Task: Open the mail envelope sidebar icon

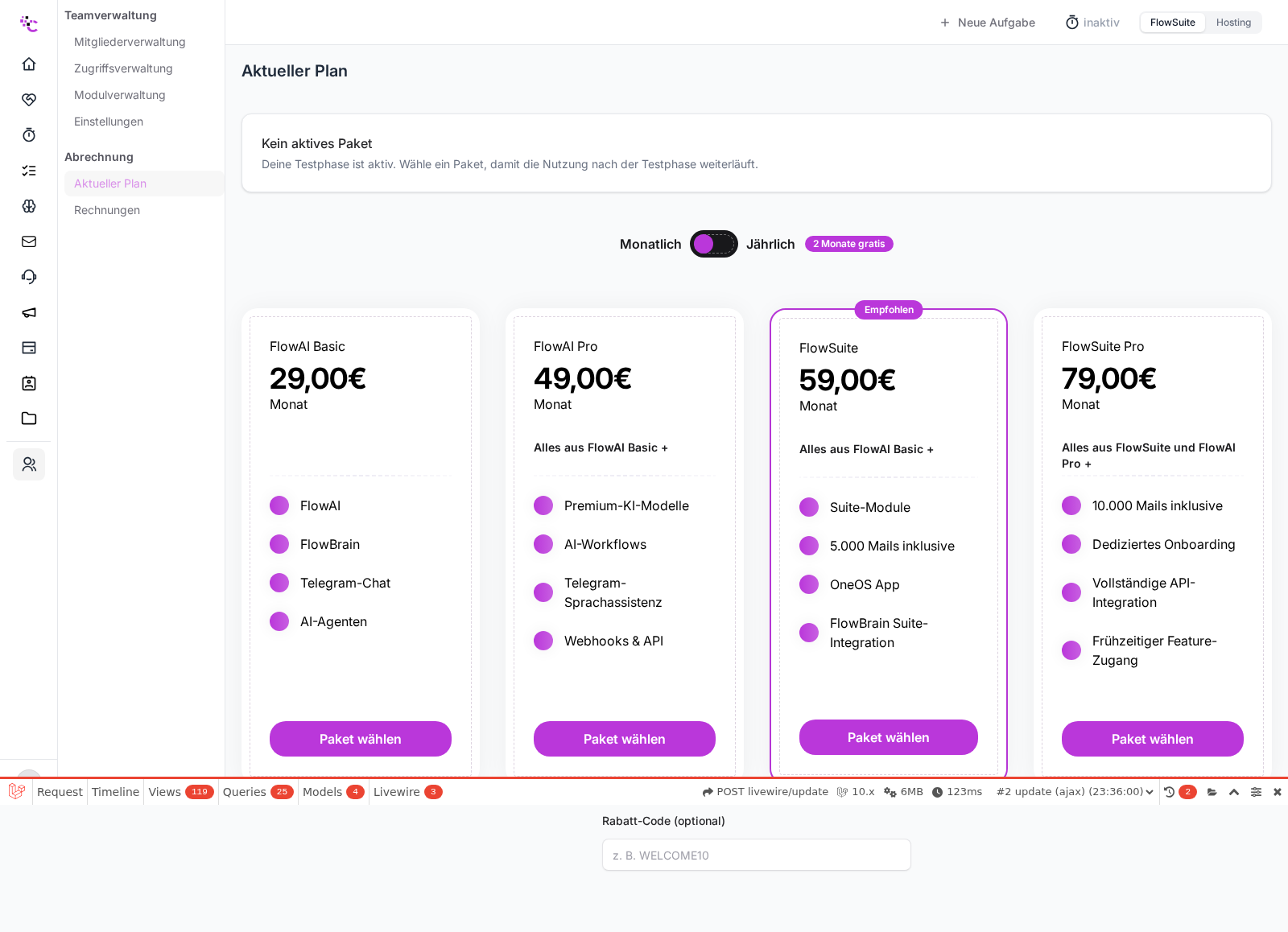Action: click(x=29, y=241)
